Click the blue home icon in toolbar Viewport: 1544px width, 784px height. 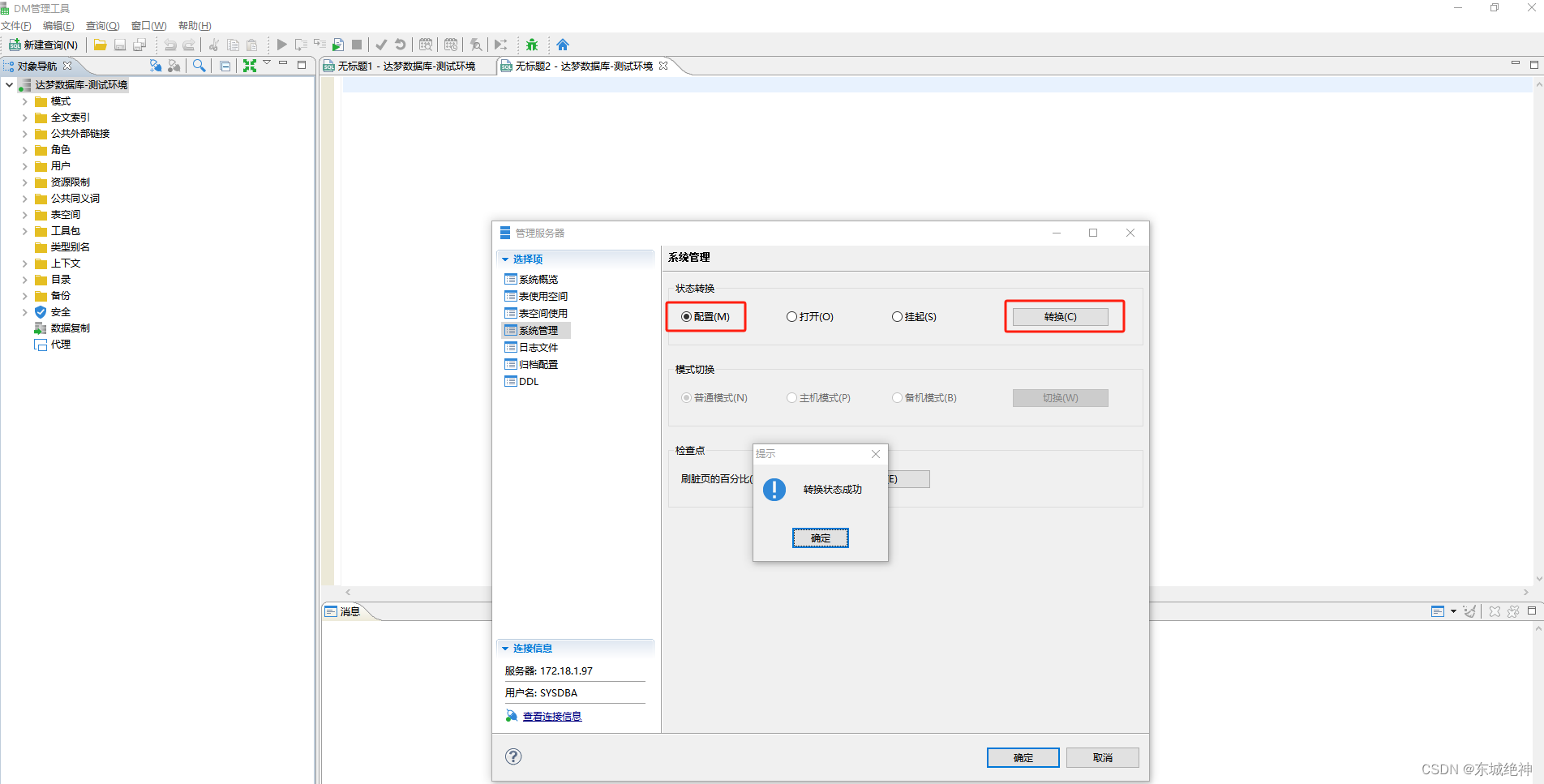click(x=563, y=45)
